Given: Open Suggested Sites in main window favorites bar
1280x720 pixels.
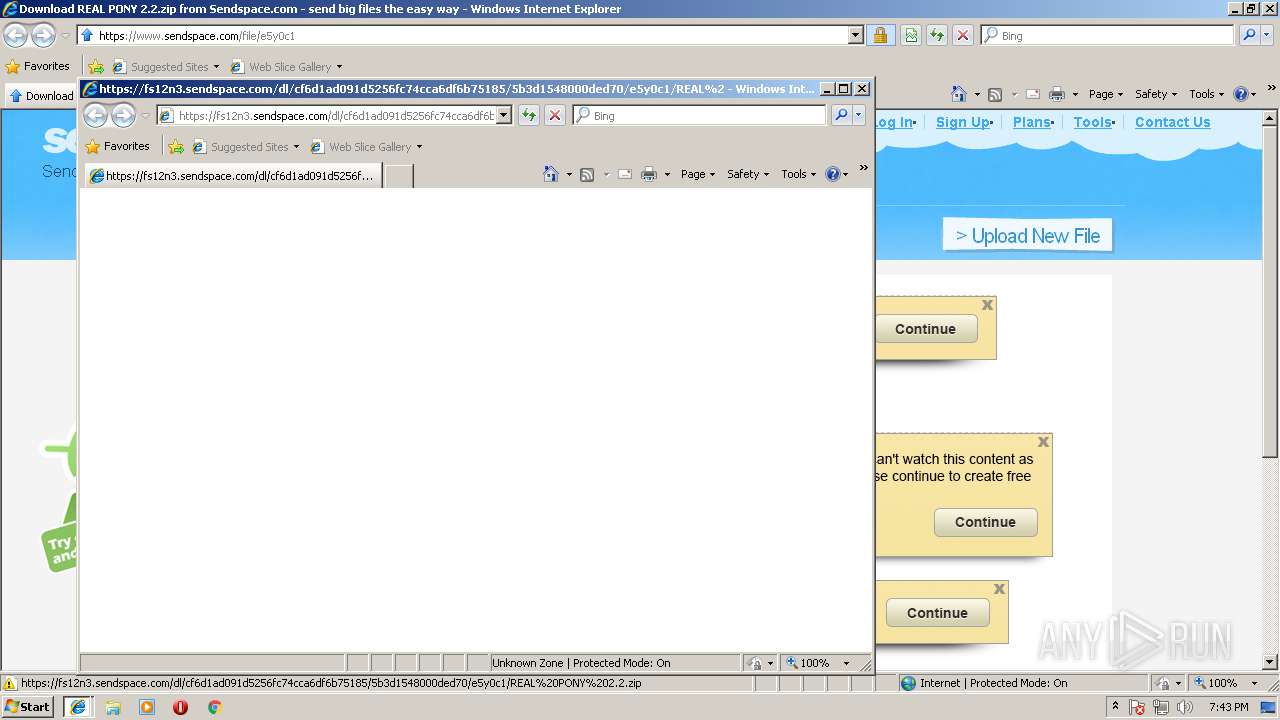Looking at the screenshot, I should pyautogui.click(x=167, y=67).
